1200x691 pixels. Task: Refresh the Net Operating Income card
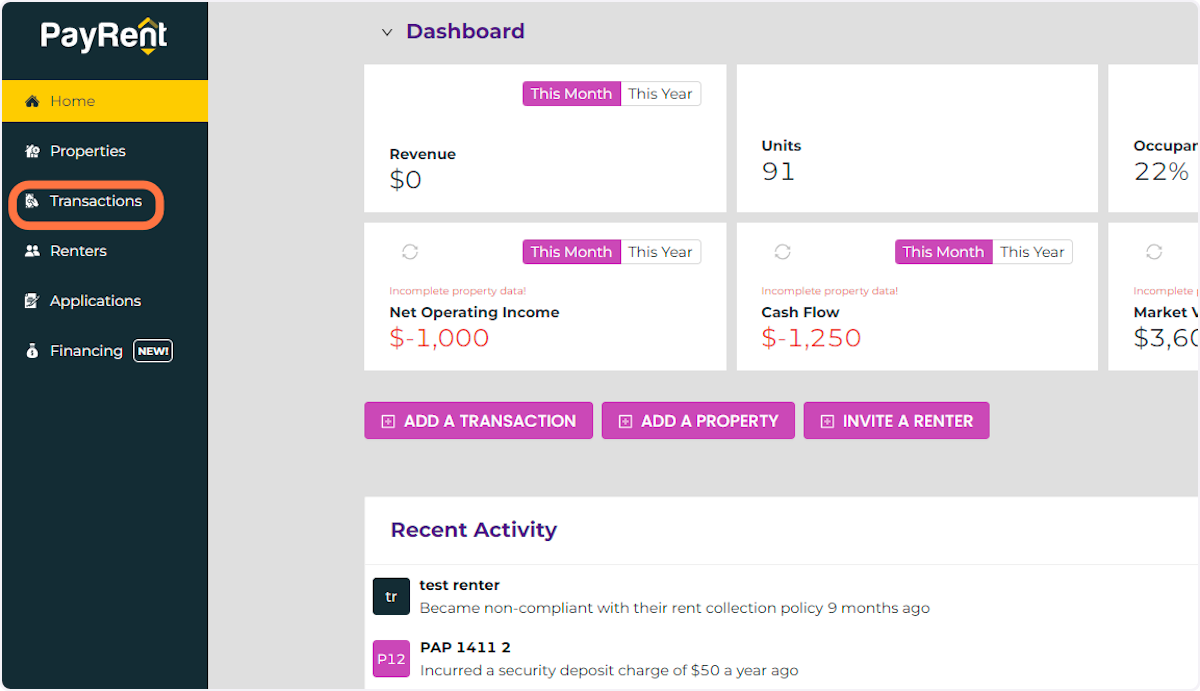[411, 252]
